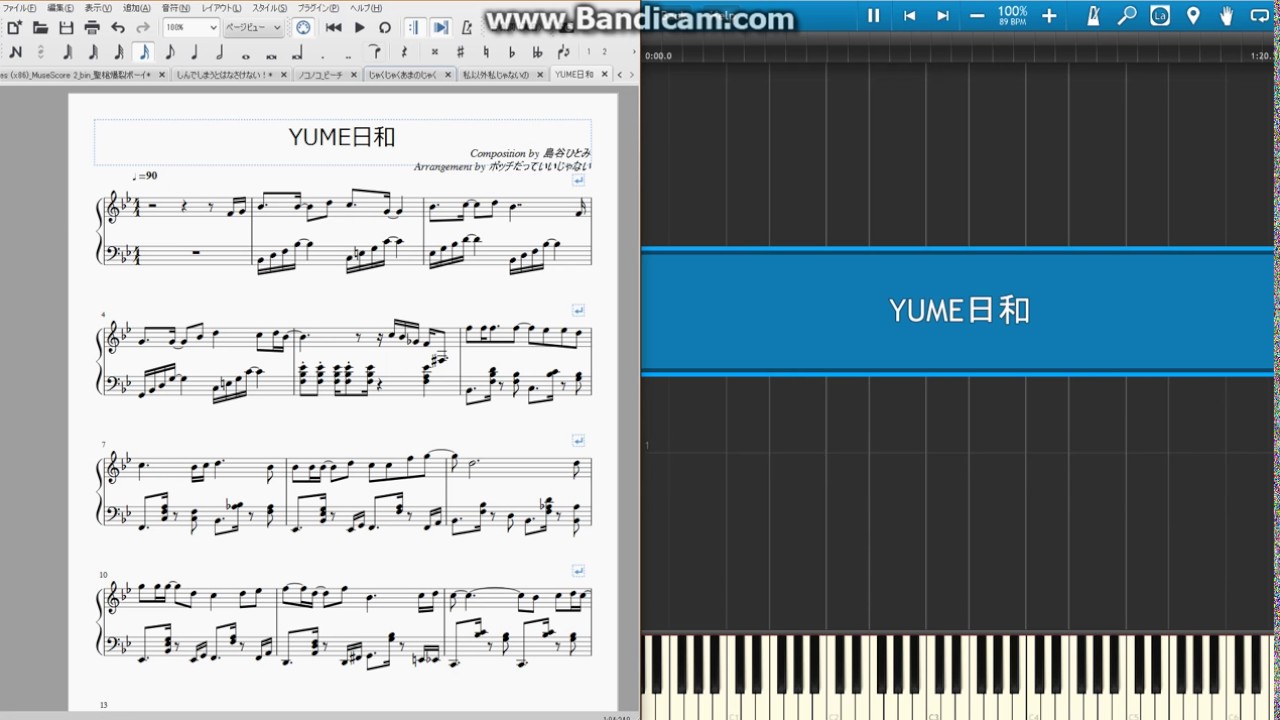Viewport: 1280px width, 720px height.
Task: Undo the last edit in MuseScore
Action: [x=118, y=28]
